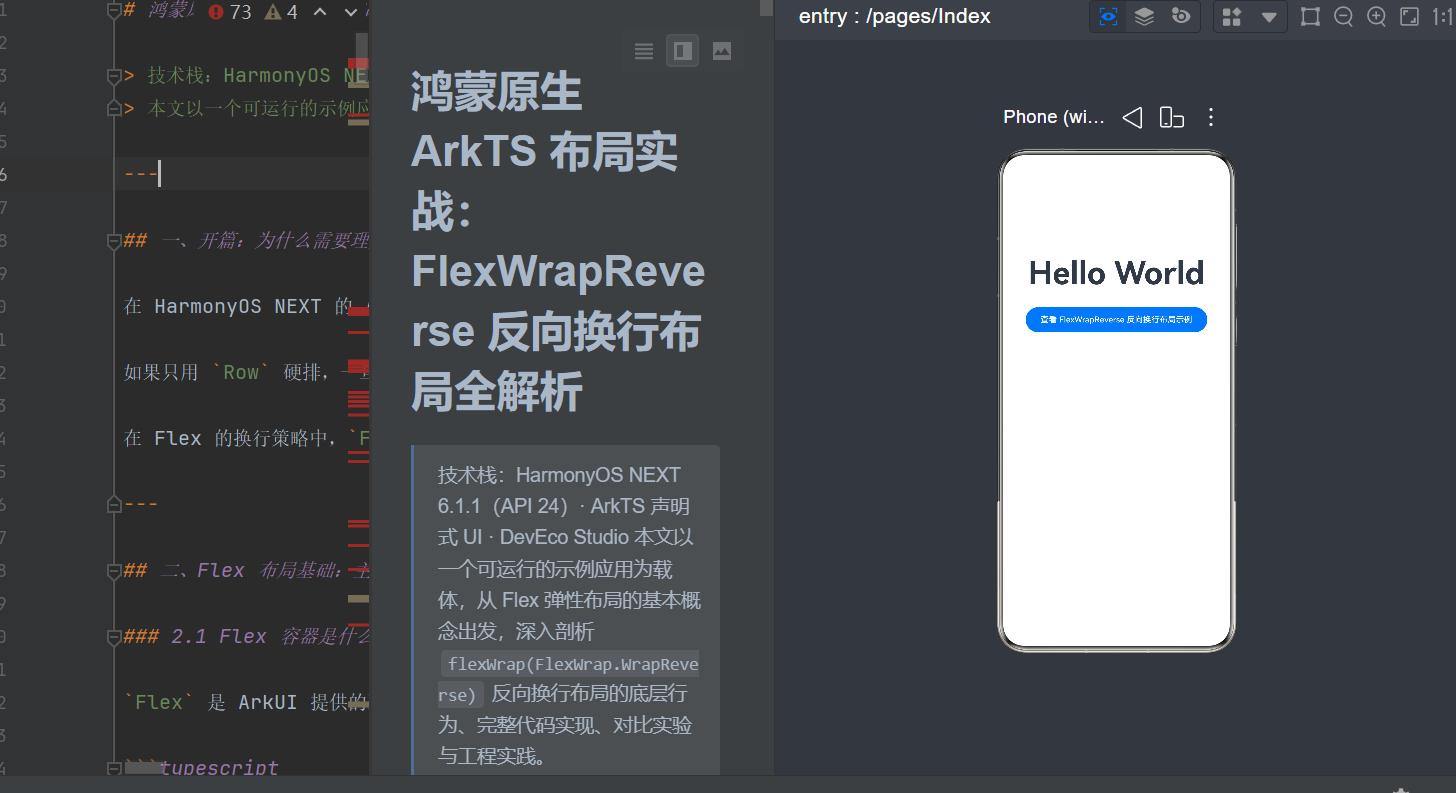Click the entry : /pages/Index path label
The image size is (1456, 793).
pos(894,16)
